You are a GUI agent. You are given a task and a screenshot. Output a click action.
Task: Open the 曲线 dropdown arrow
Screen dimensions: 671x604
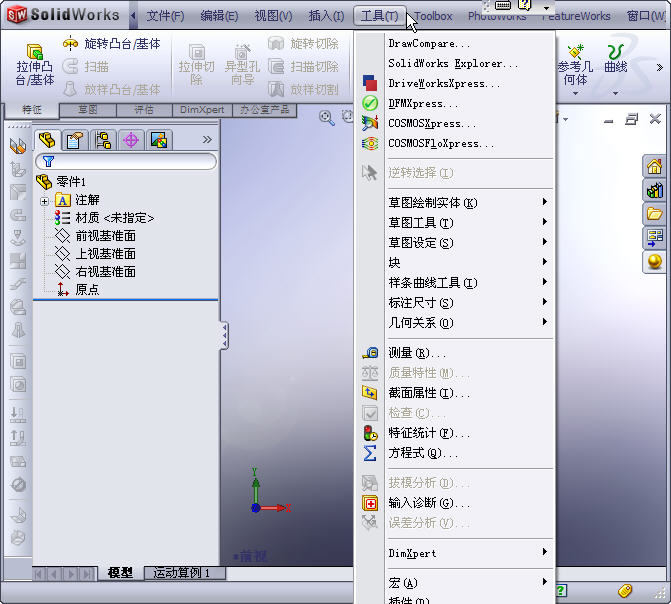(615, 93)
